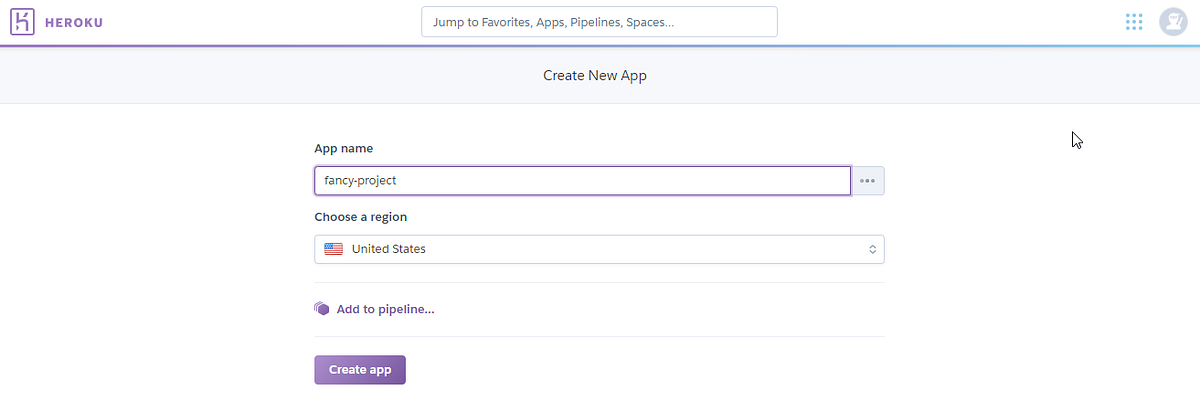
Task: Expand the region selector using its arrows
Action: pyautogui.click(x=872, y=249)
